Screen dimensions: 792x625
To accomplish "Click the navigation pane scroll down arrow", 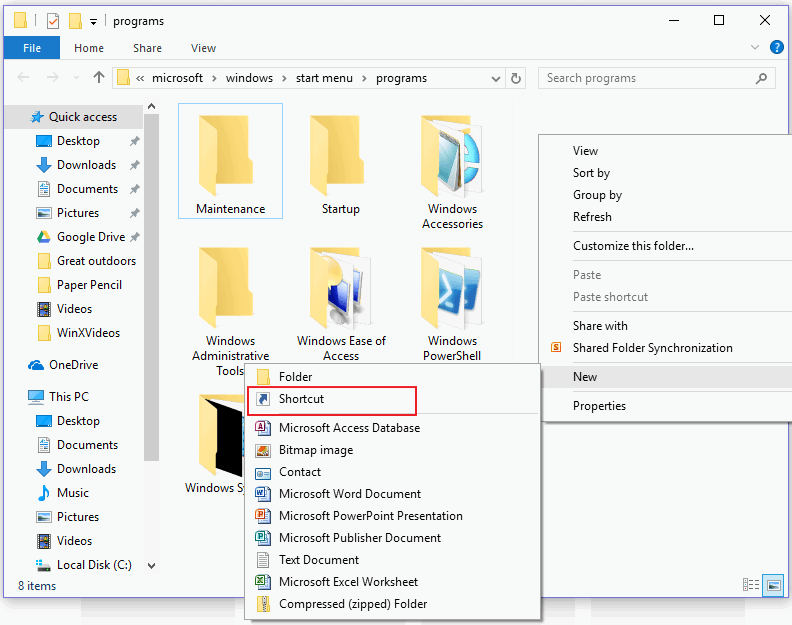I will point(151,565).
